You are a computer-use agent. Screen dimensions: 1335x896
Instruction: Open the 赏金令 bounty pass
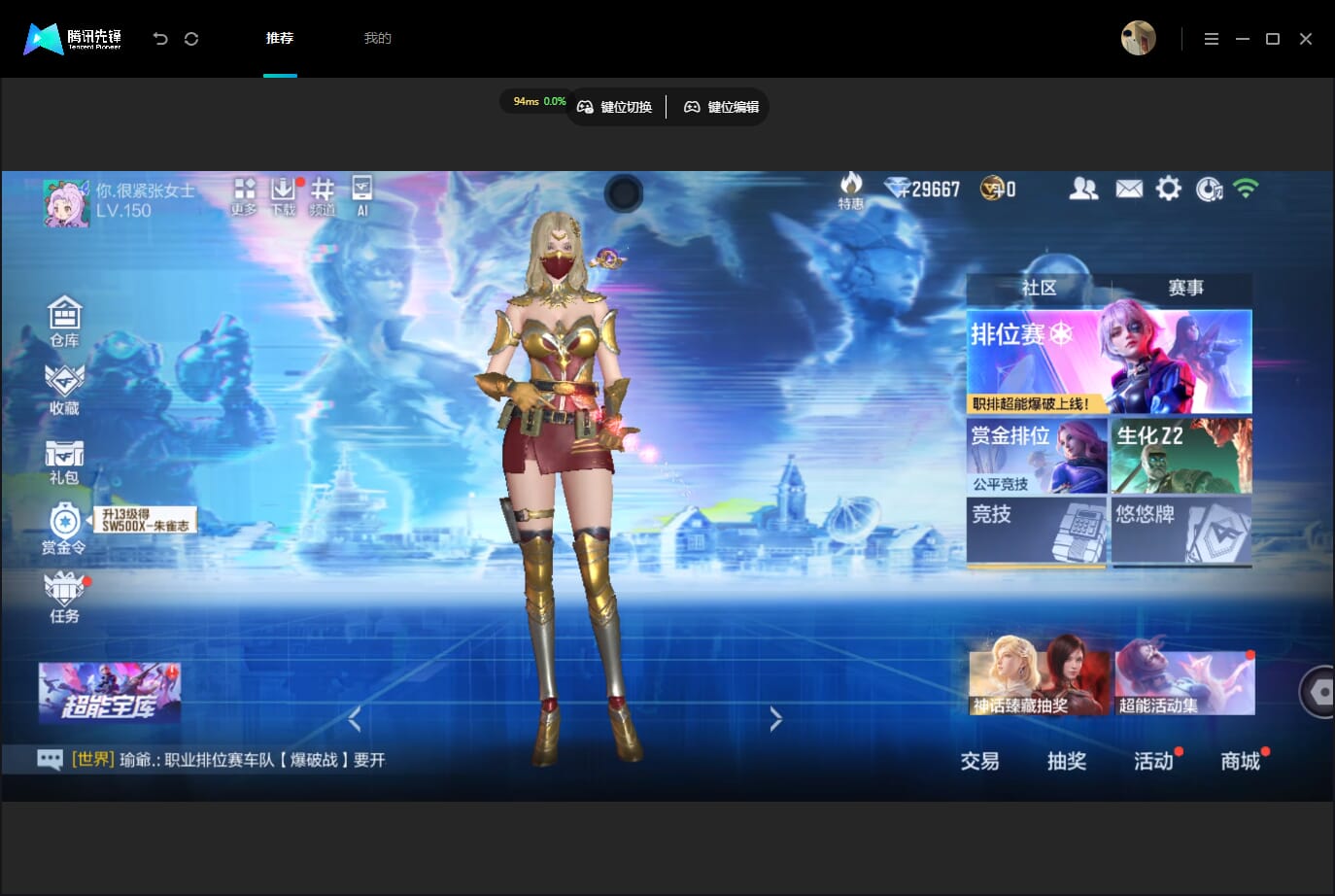pos(64,529)
